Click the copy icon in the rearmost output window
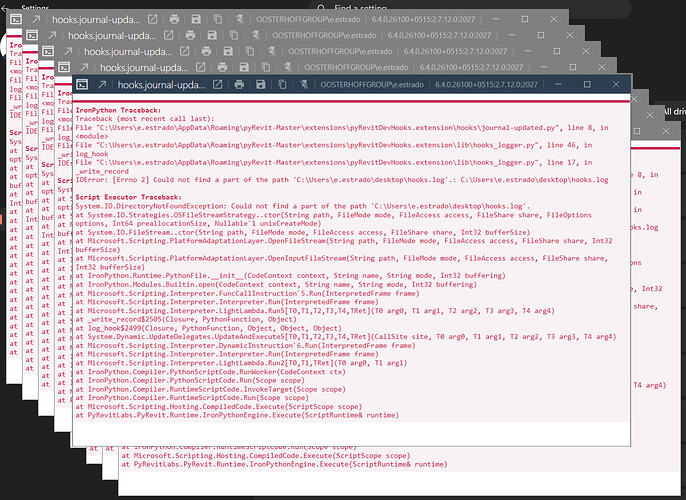 217,19
